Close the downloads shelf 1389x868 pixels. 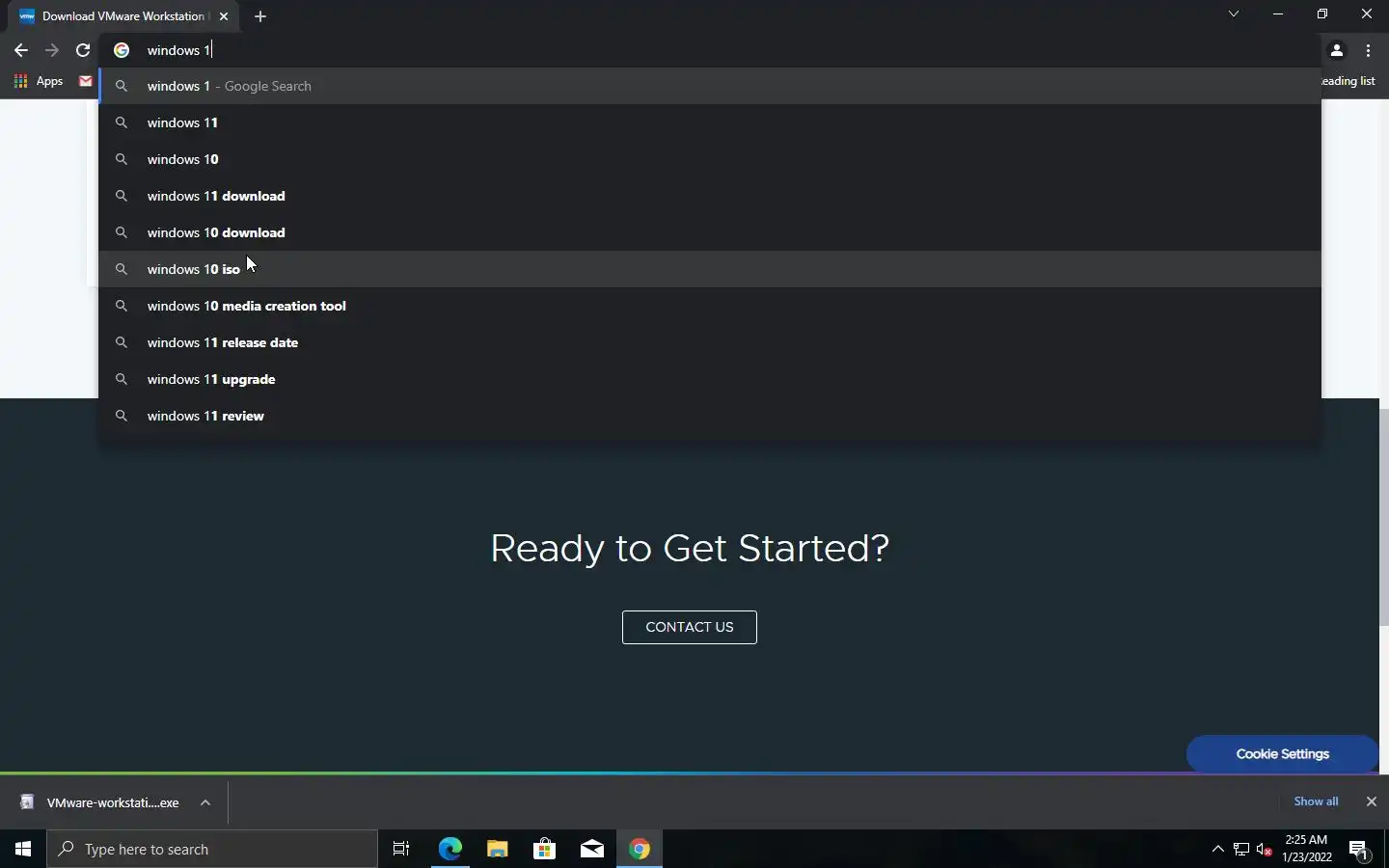1371,801
